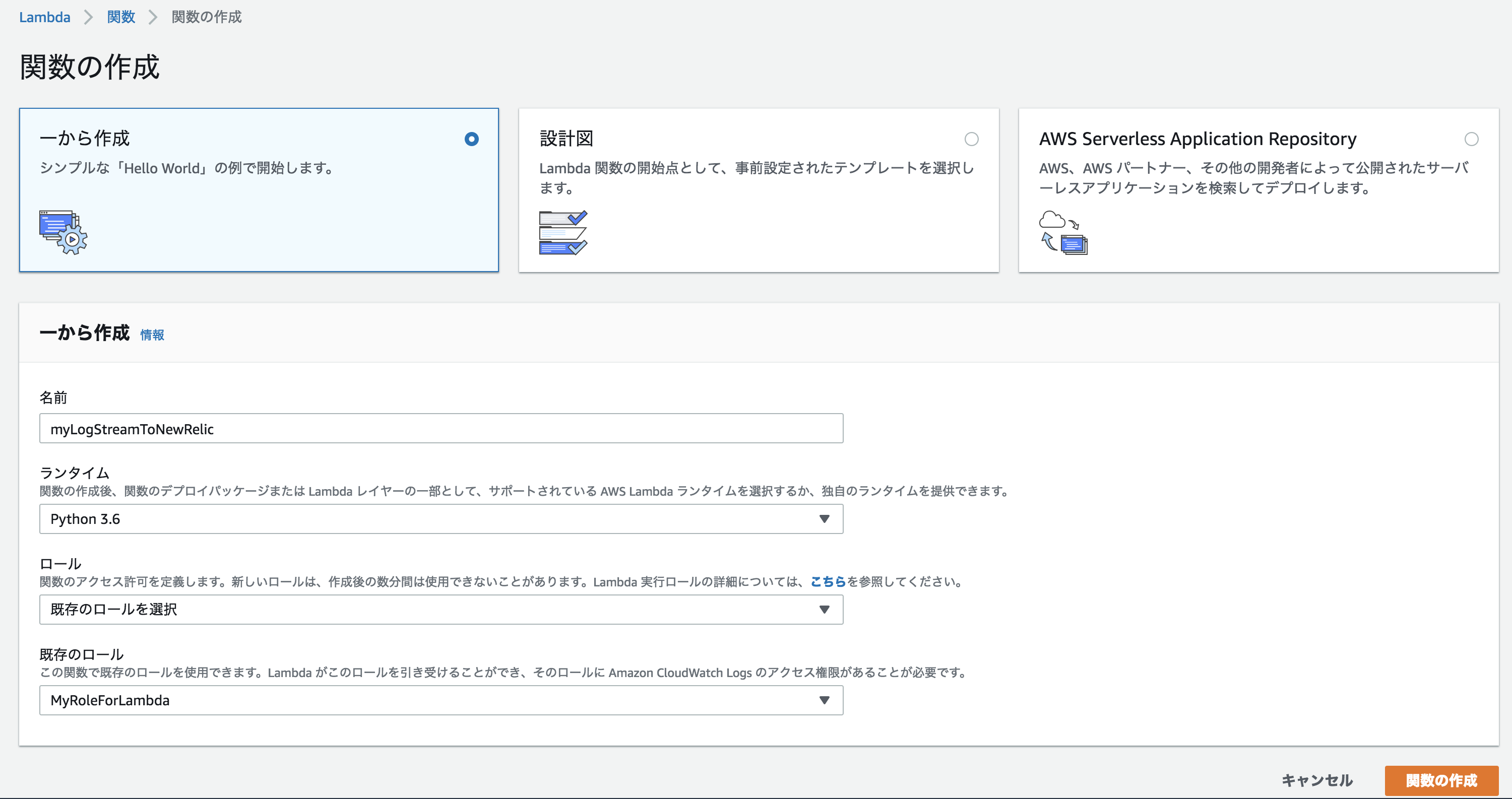Click inside the 名前 field containing myLogStreamToNewRelic

point(440,428)
